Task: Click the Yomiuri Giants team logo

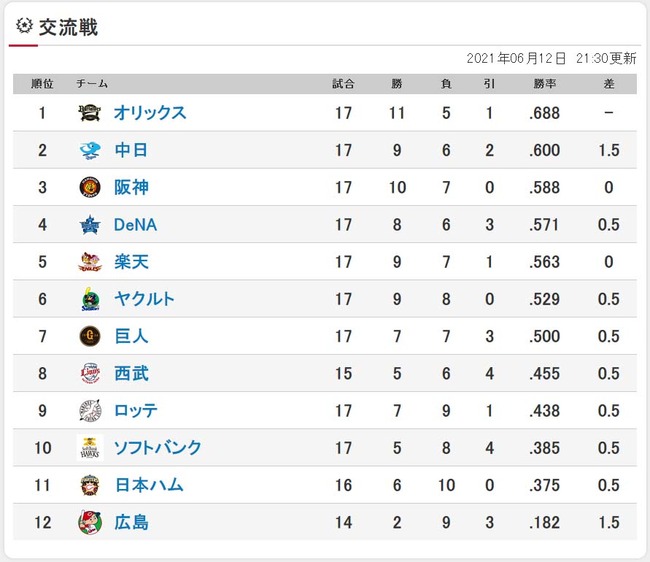Action: point(90,337)
